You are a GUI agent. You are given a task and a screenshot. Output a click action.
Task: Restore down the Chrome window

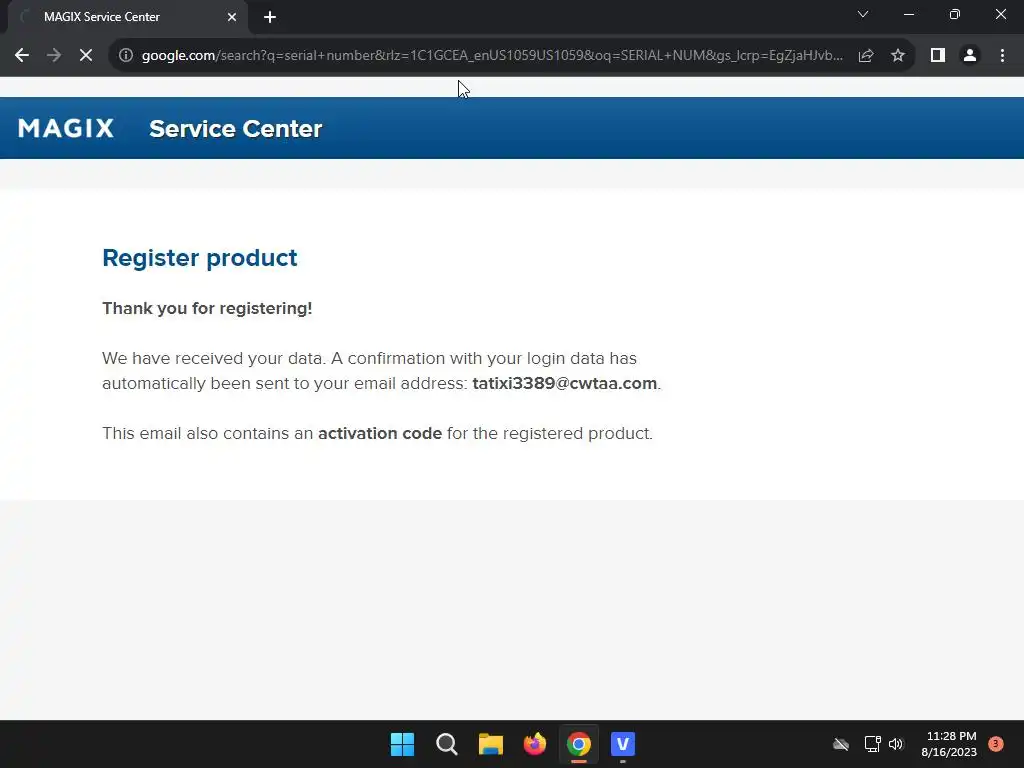955,14
